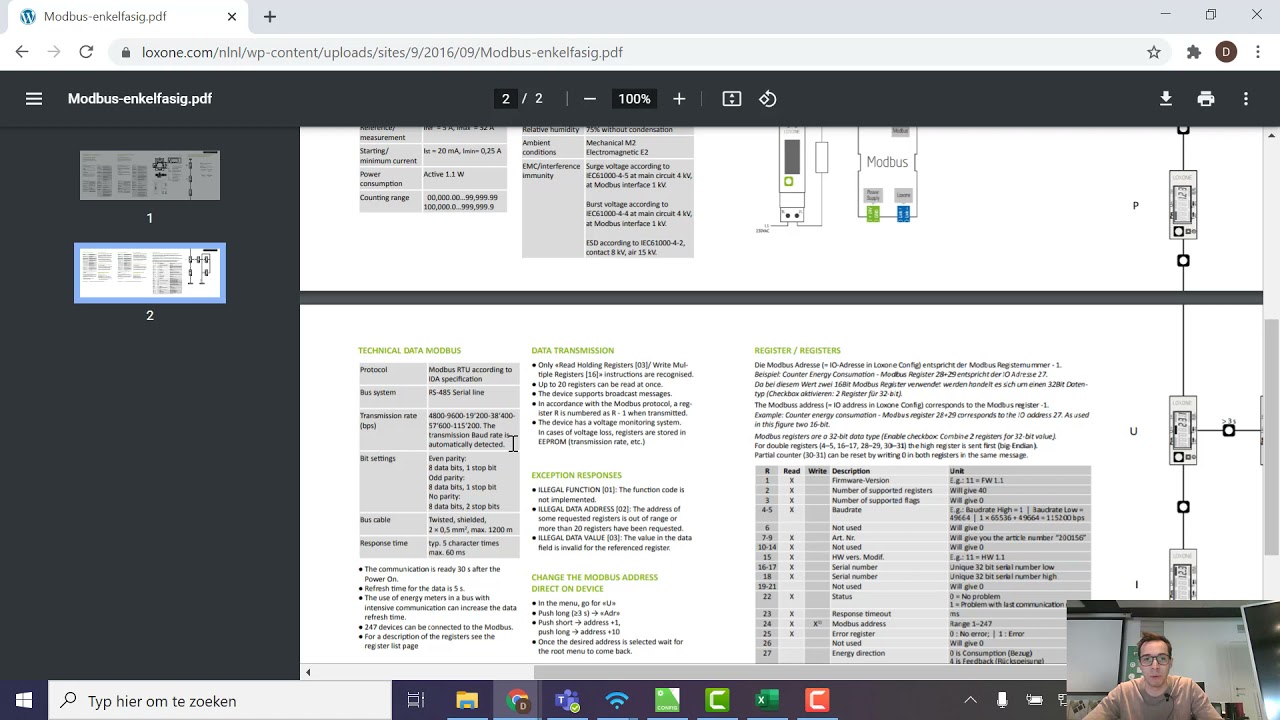Open the PDF sidebar menu (hamburger icon)
The image size is (1280, 720).
pyautogui.click(x=34, y=98)
